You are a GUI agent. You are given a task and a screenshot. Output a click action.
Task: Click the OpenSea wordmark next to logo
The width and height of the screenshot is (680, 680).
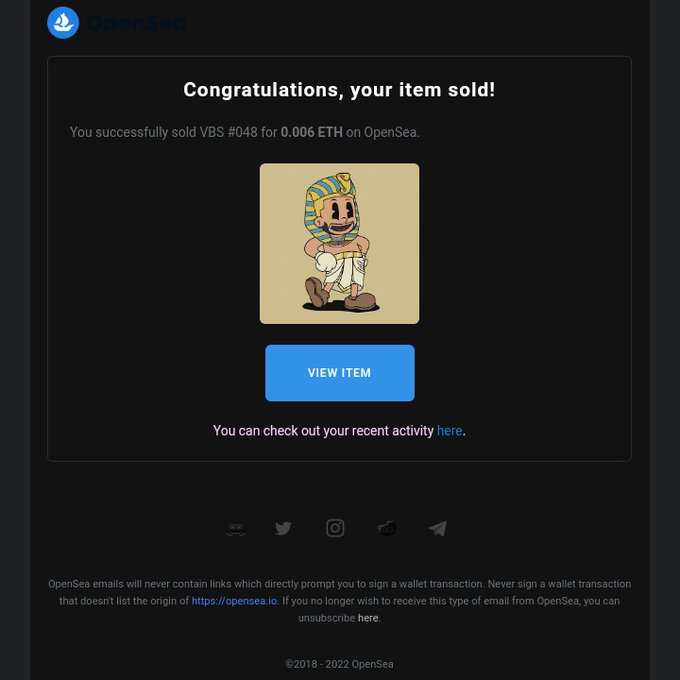coord(136,23)
